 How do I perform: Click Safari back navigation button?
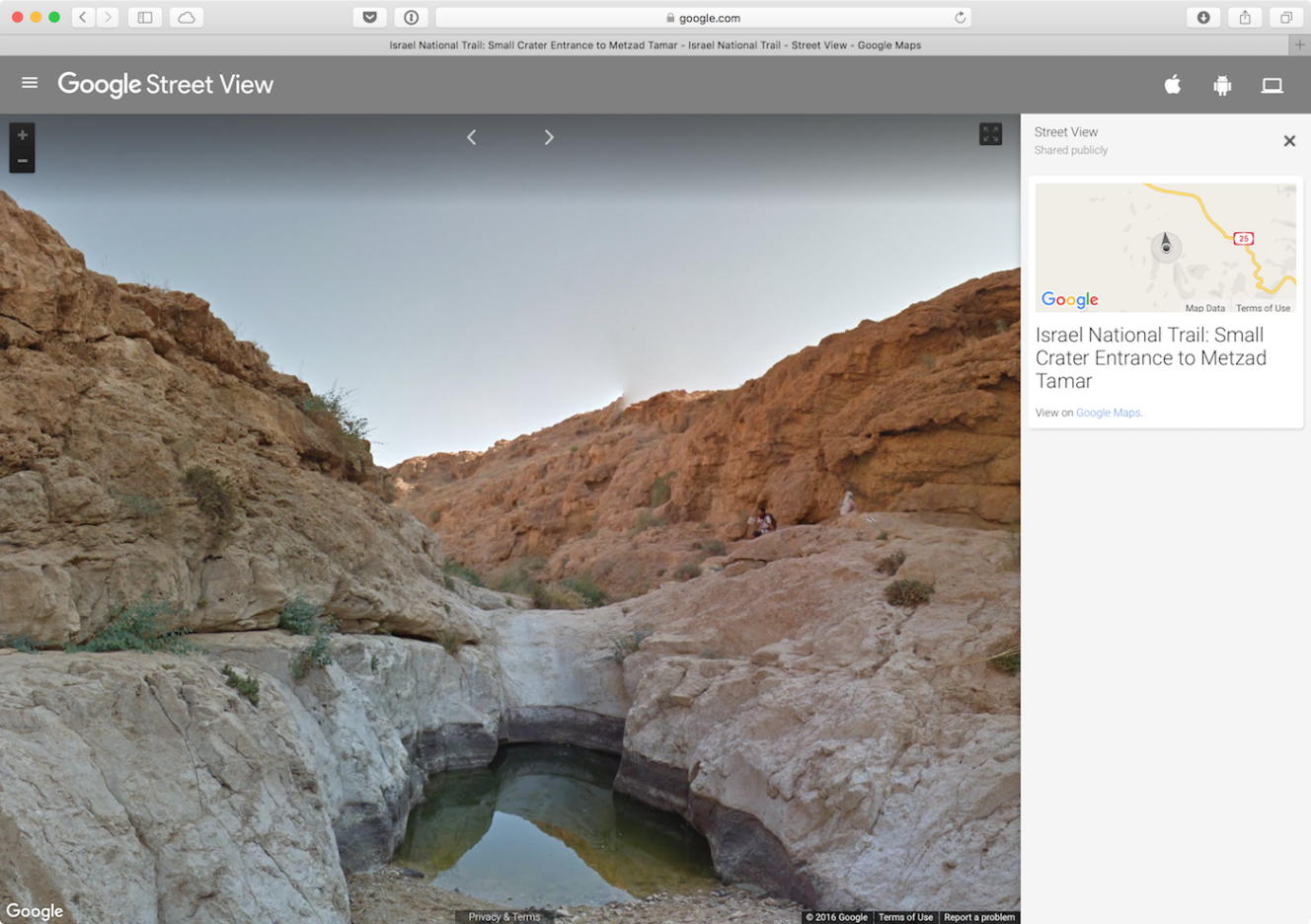[83, 17]
